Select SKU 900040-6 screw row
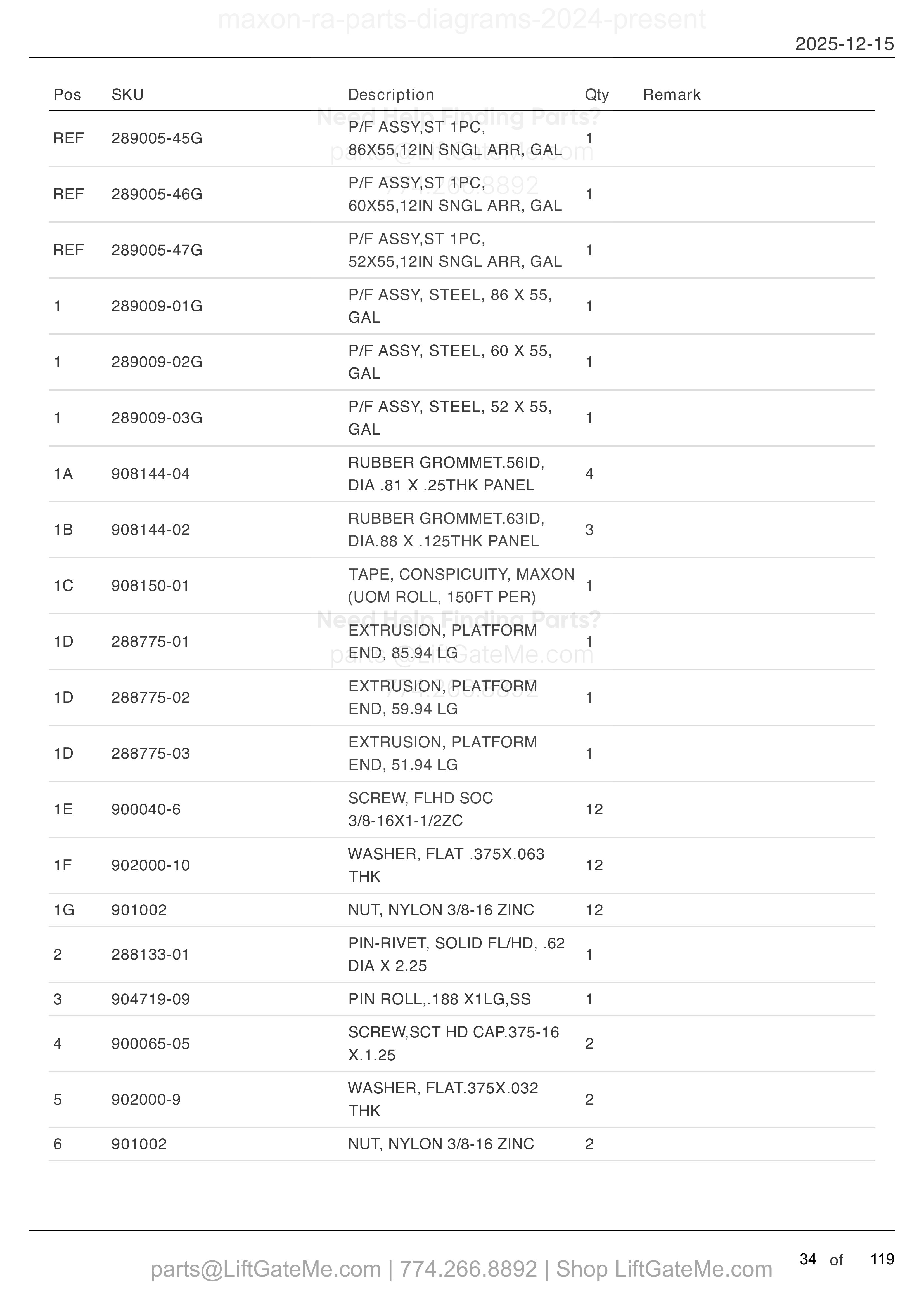924x1308 pixels. [x=462, y=809]
